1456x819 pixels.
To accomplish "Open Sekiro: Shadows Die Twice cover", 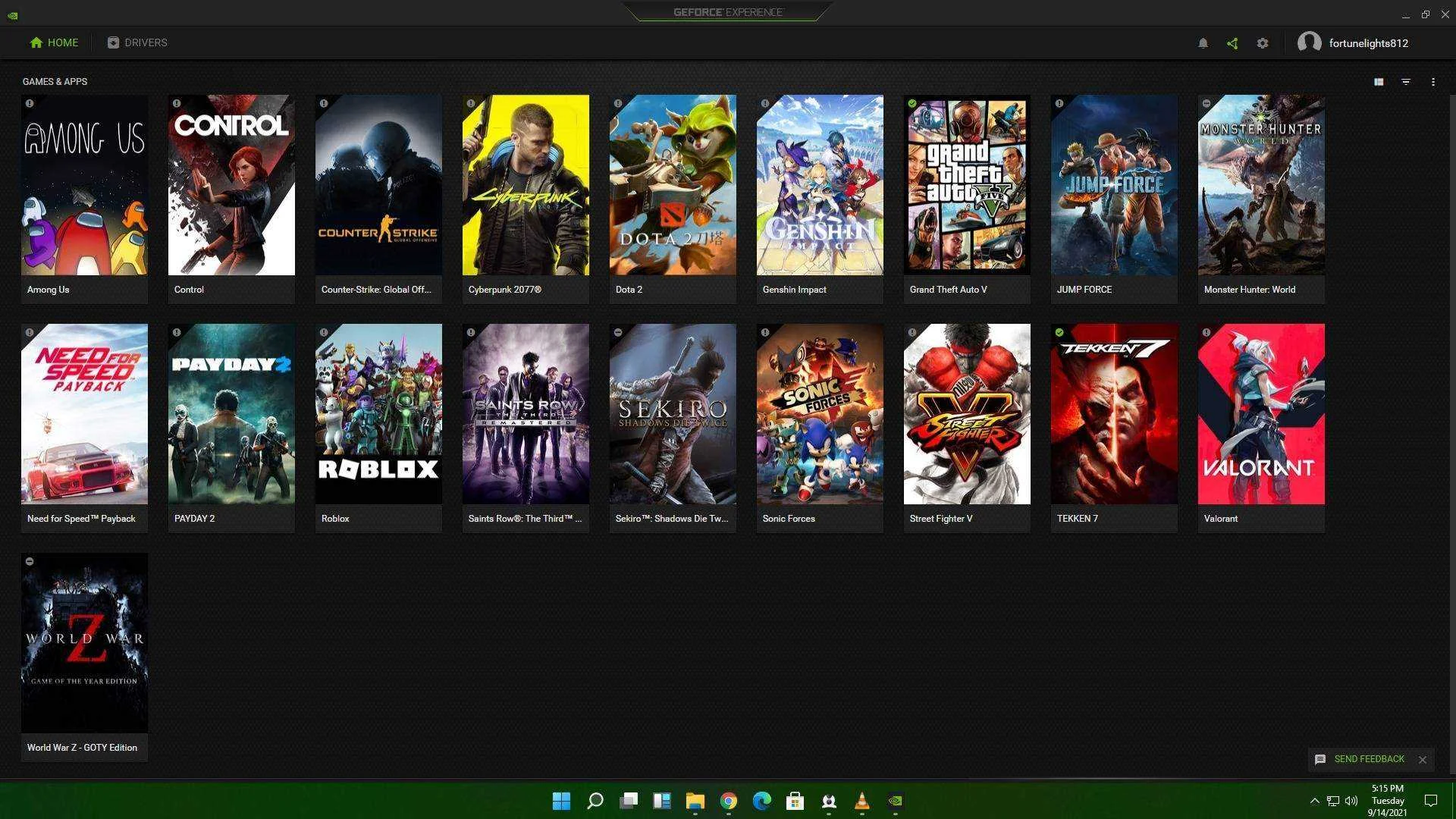I will coord(673,414).
